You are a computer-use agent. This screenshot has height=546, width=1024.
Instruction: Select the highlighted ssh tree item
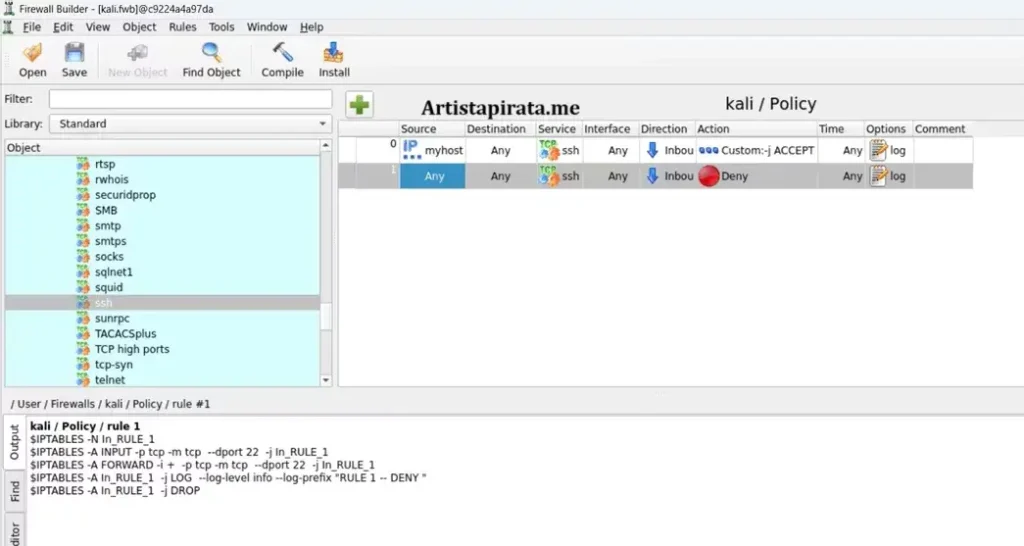click(x=163, y=303)
